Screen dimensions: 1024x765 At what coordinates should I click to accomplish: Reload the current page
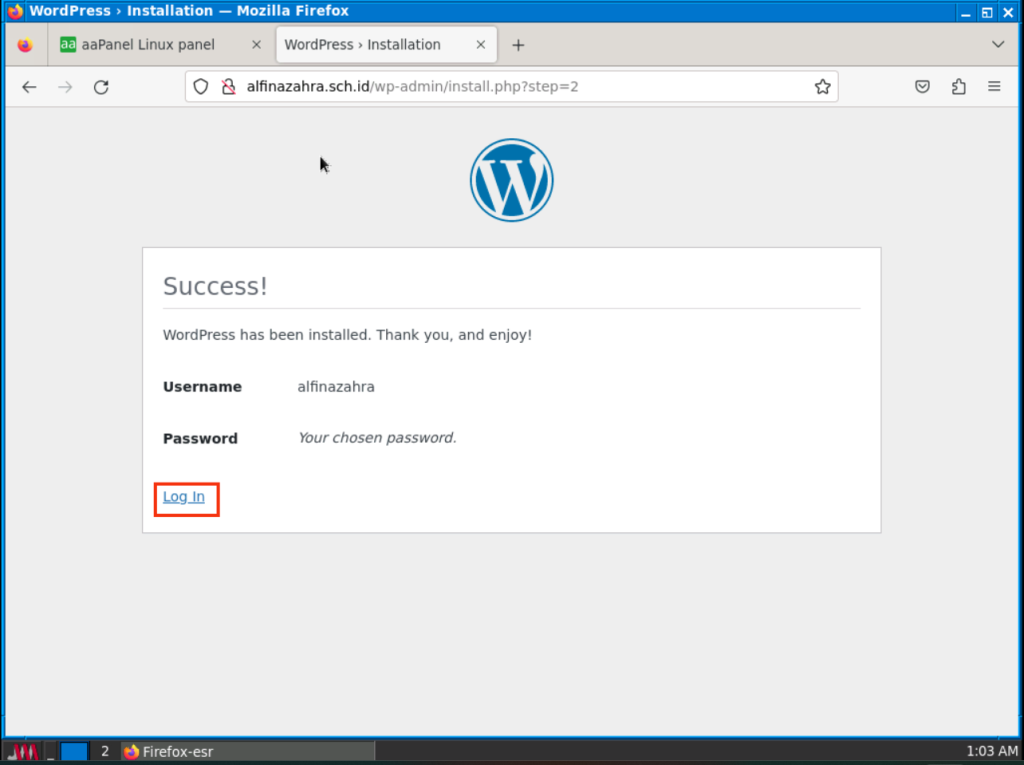pyautogui.click(x=101, y=87)
